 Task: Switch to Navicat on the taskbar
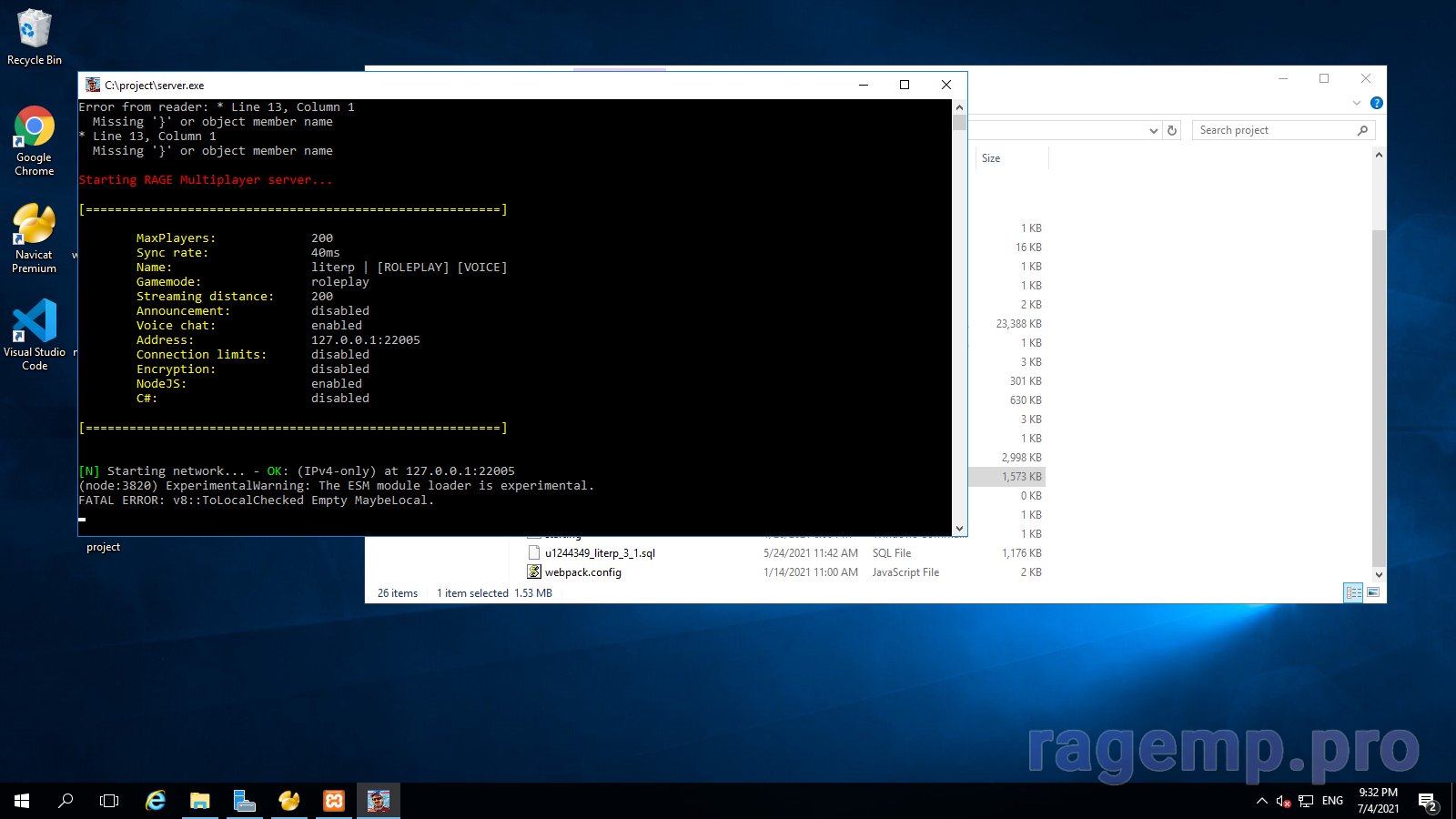click(x=289, y=801)
